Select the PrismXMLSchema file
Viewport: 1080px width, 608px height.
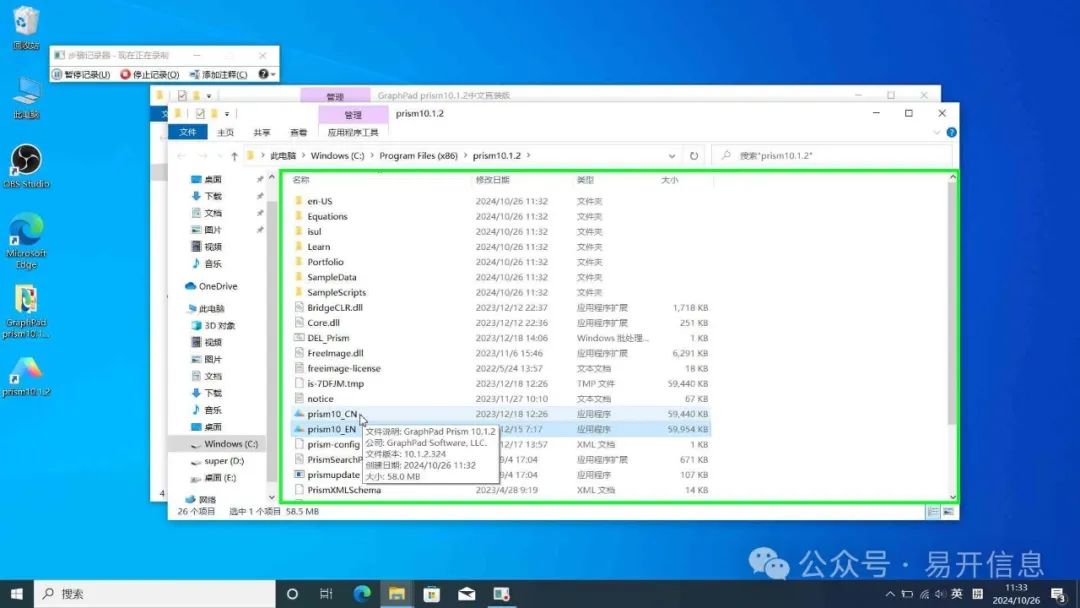pyautogui.click(x=344, y=490)
